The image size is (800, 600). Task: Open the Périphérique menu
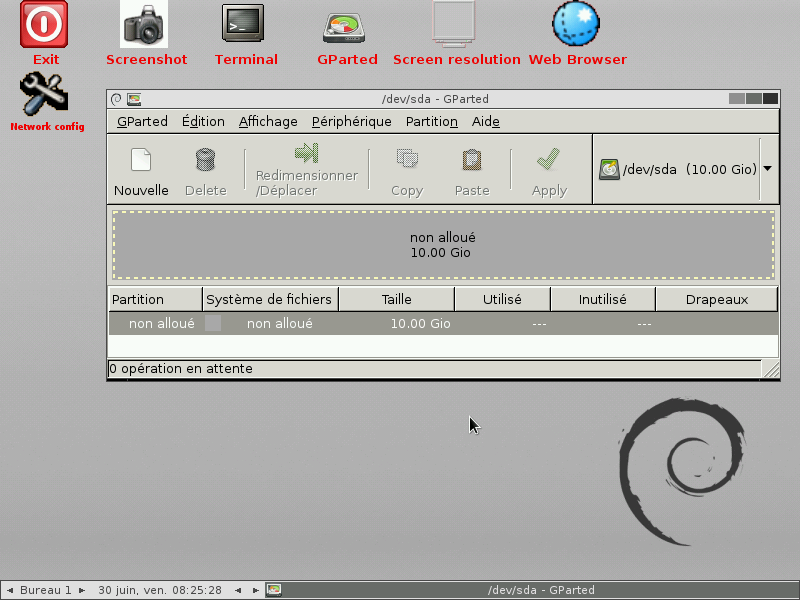point(352,121)
